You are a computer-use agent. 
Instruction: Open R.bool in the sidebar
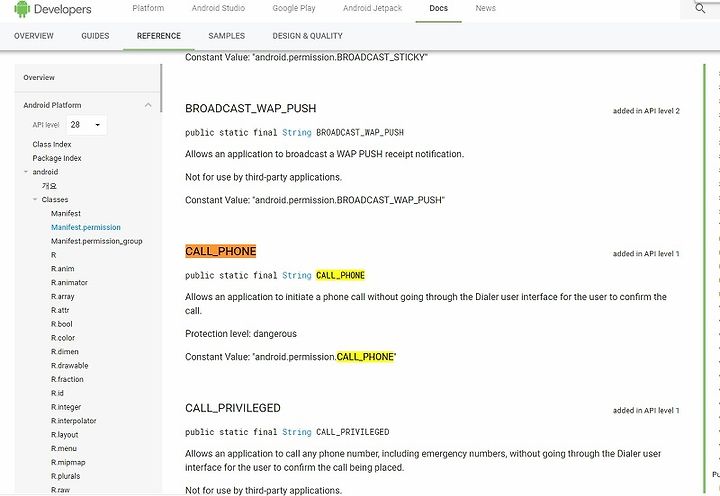(x=62, y=324)
